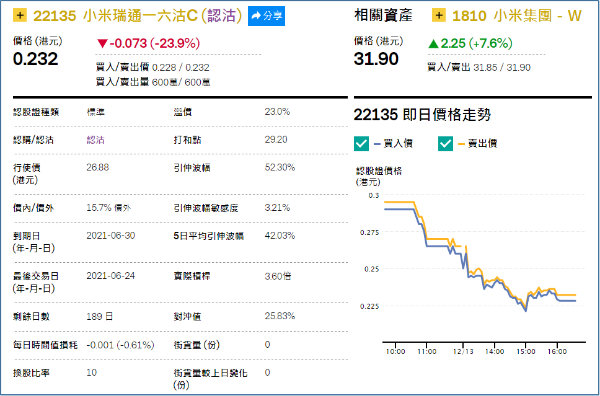
Task: Click the strike price value 26.88
Action: 98,168
